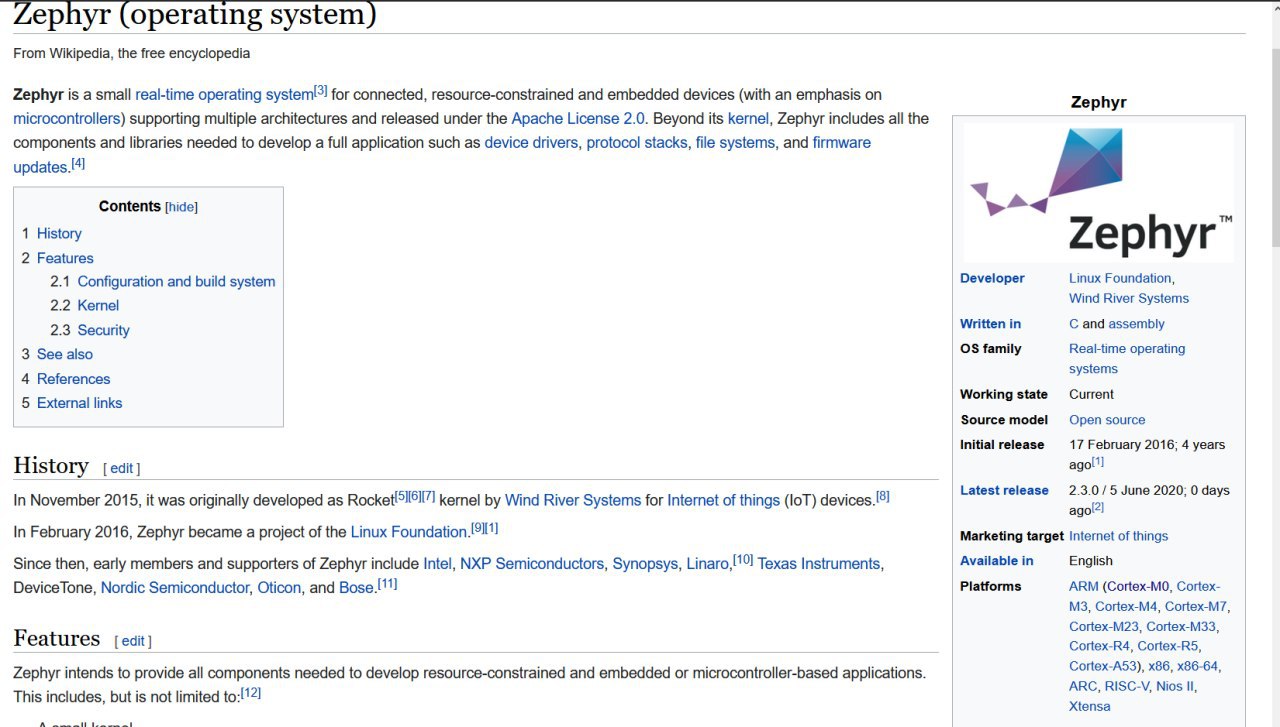Open citation [8] after IoT devices
1280x727 pixels.
coord(883,496)
